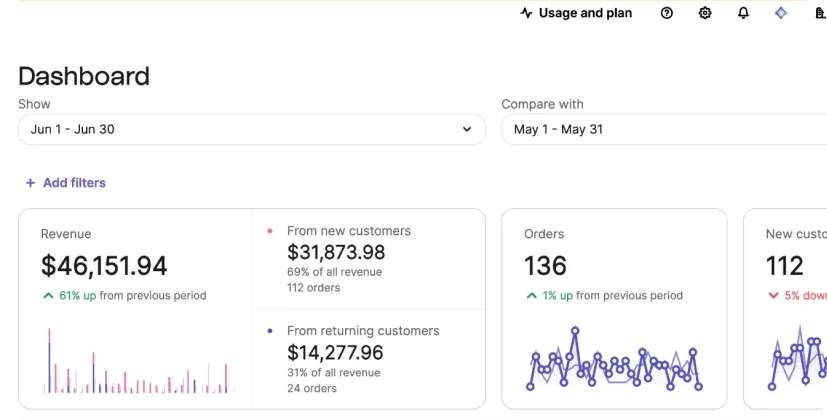Open the notifications bell
This screenshot has width=827, height=420.
tap(743, 13)
